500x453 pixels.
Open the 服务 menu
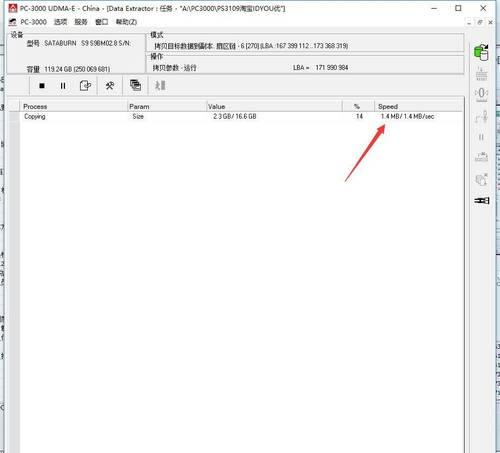(x=81, y=22)
